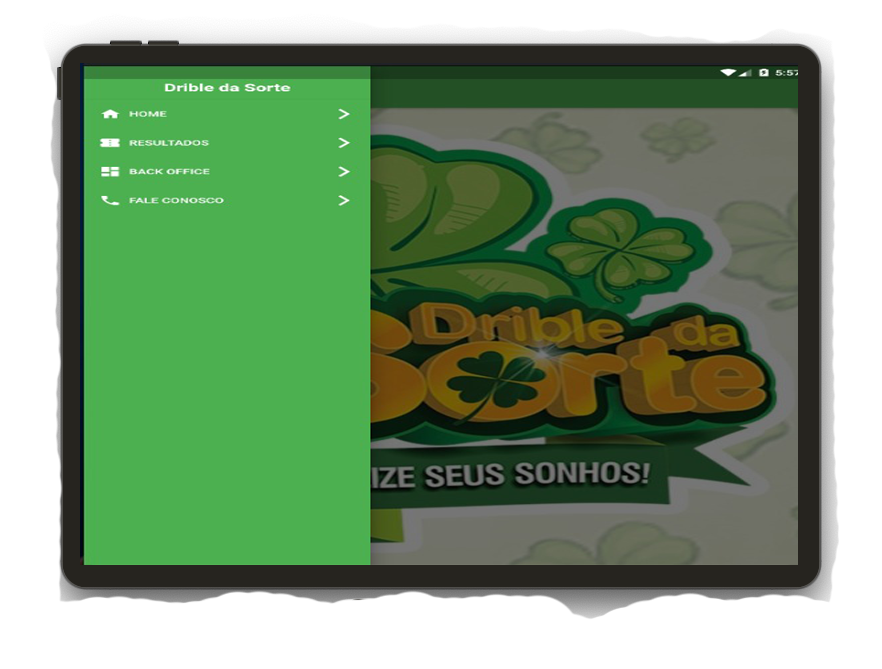Tap the Wi-Fi status bar icon

[x=728, y=73]
